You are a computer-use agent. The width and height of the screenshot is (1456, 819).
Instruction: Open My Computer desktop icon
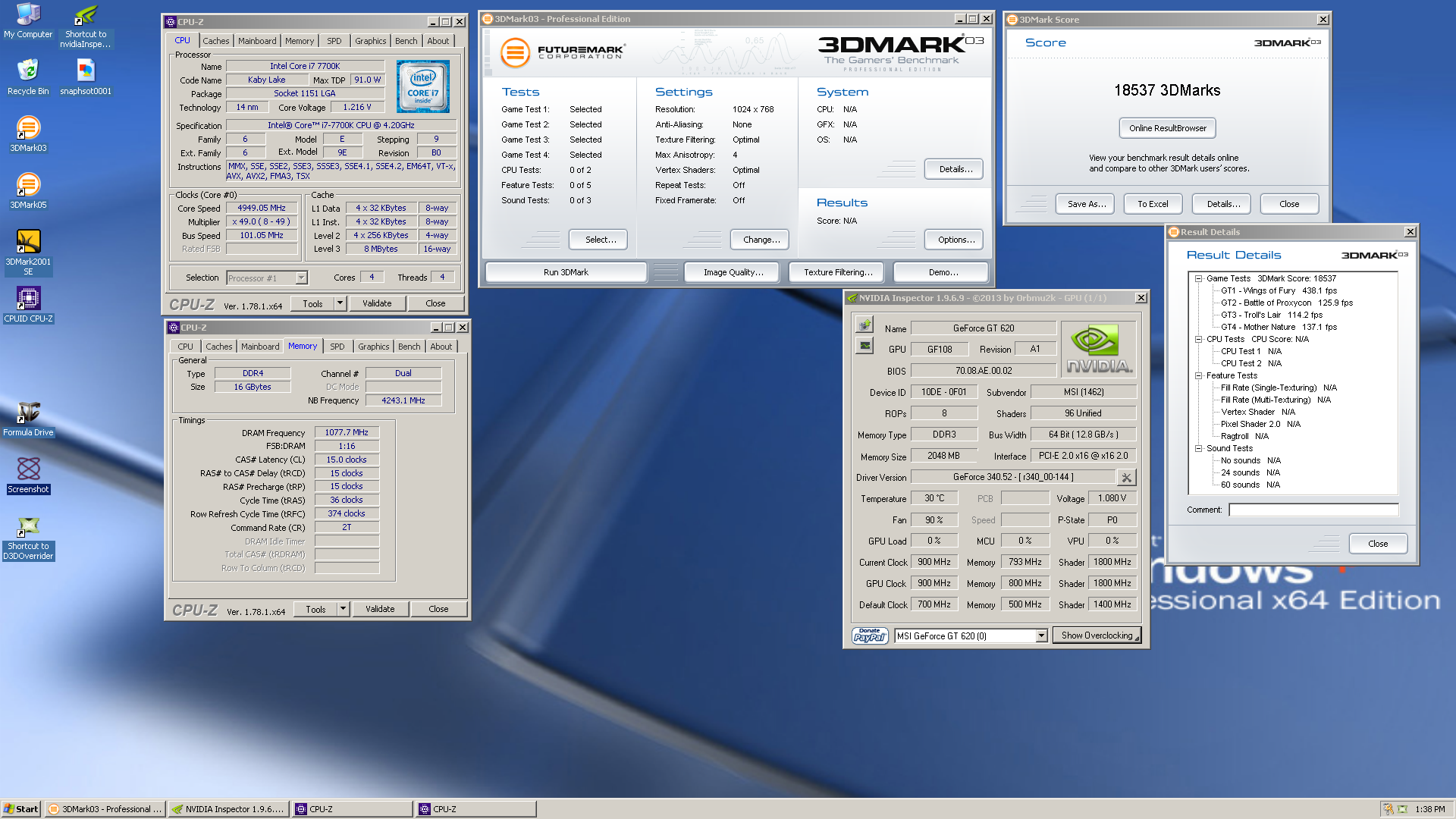click(x=28, y=21)
